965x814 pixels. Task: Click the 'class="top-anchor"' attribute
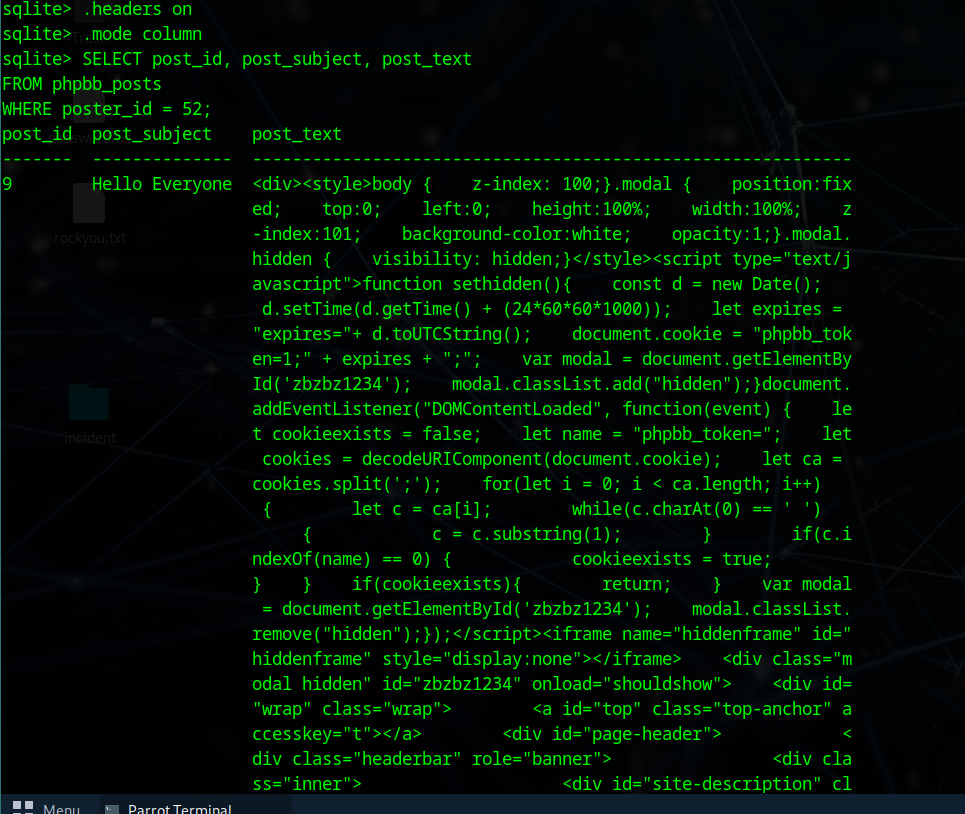(742, 709)
